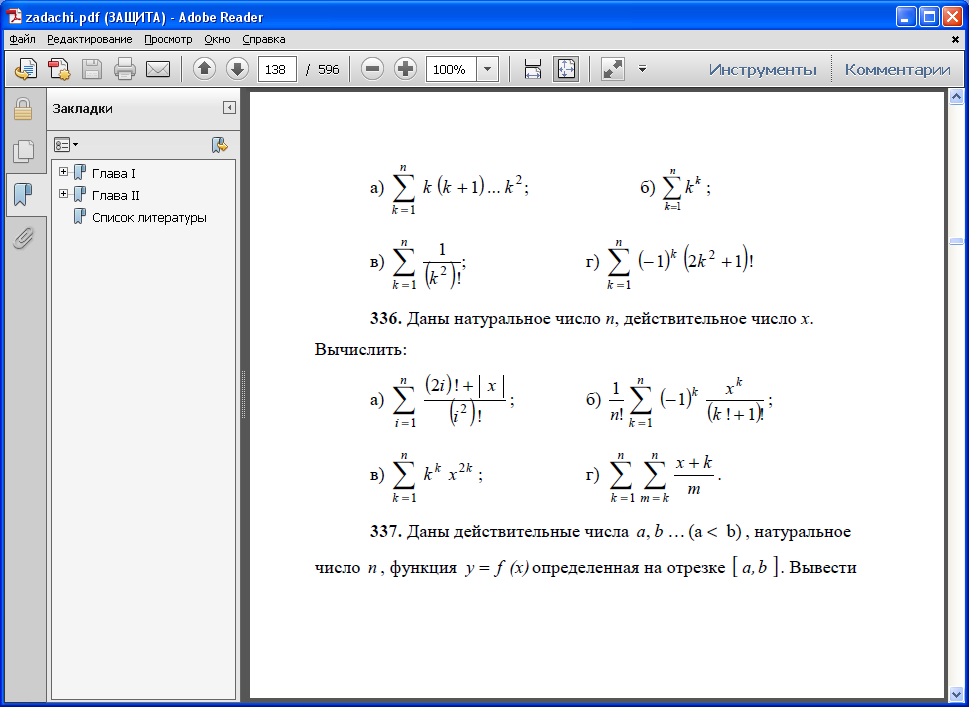This screenshot has height=707, width=969.
Task: Toggle the bookmarks panel icon
Action: (23, 194)
